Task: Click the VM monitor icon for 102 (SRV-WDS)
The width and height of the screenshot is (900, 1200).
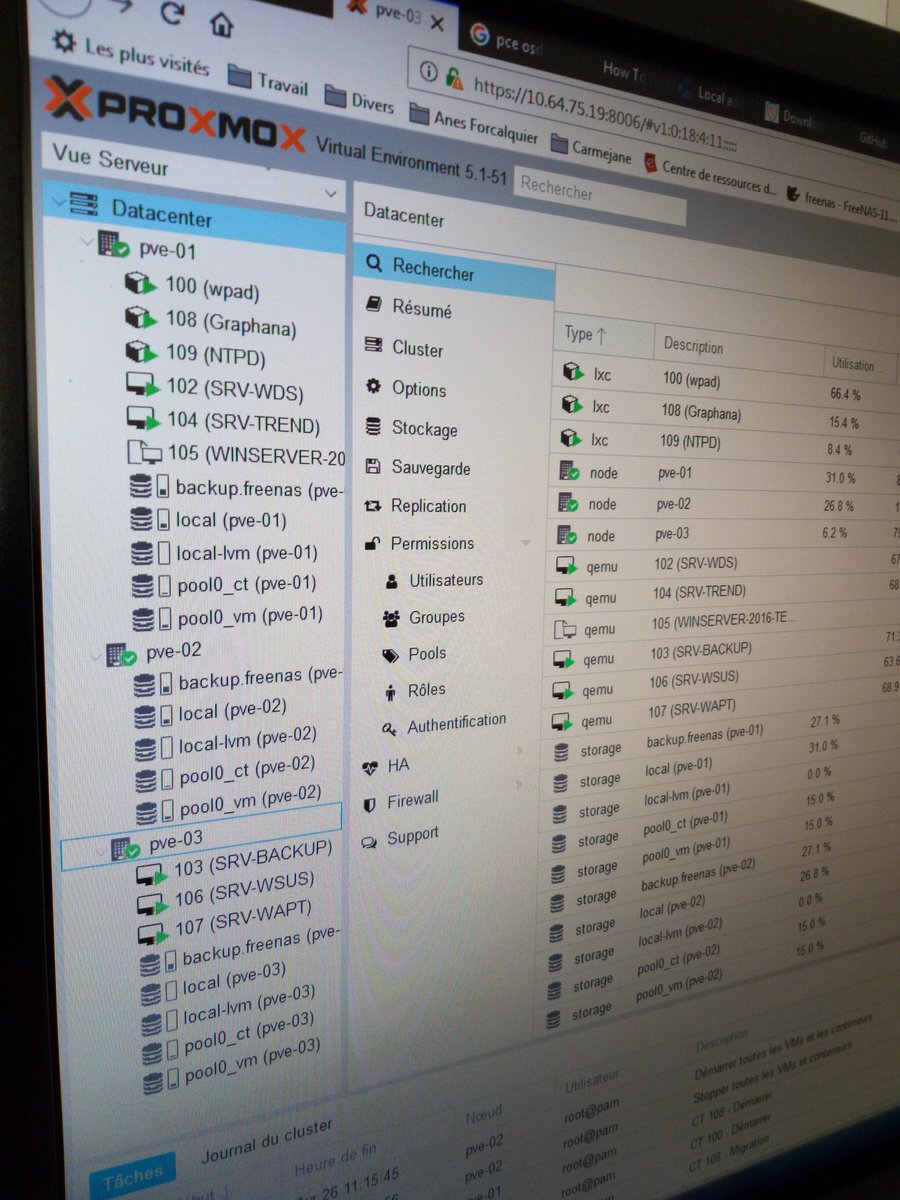Action: pos(144,387)
